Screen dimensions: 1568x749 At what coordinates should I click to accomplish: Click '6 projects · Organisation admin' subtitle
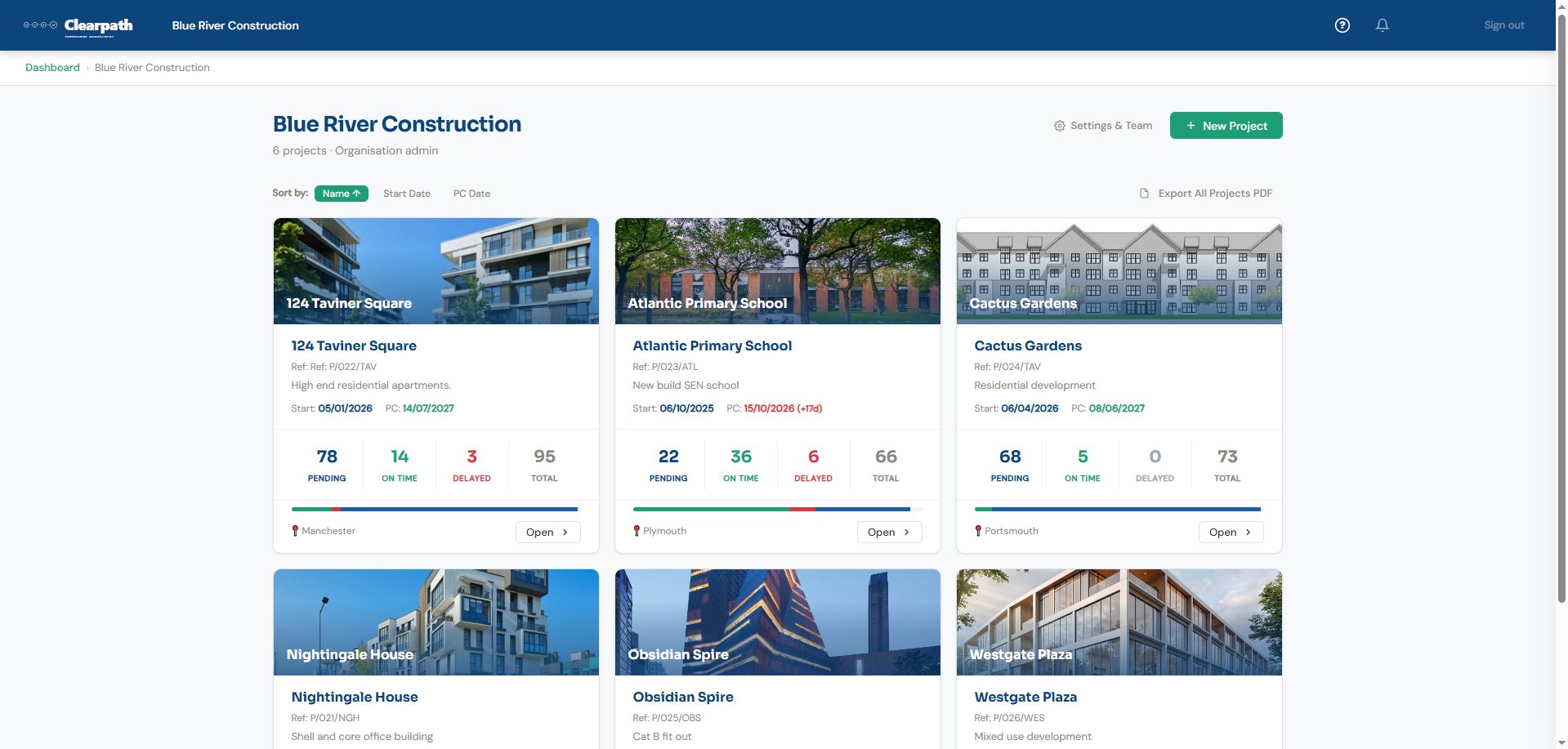click(x=355, y=150)
